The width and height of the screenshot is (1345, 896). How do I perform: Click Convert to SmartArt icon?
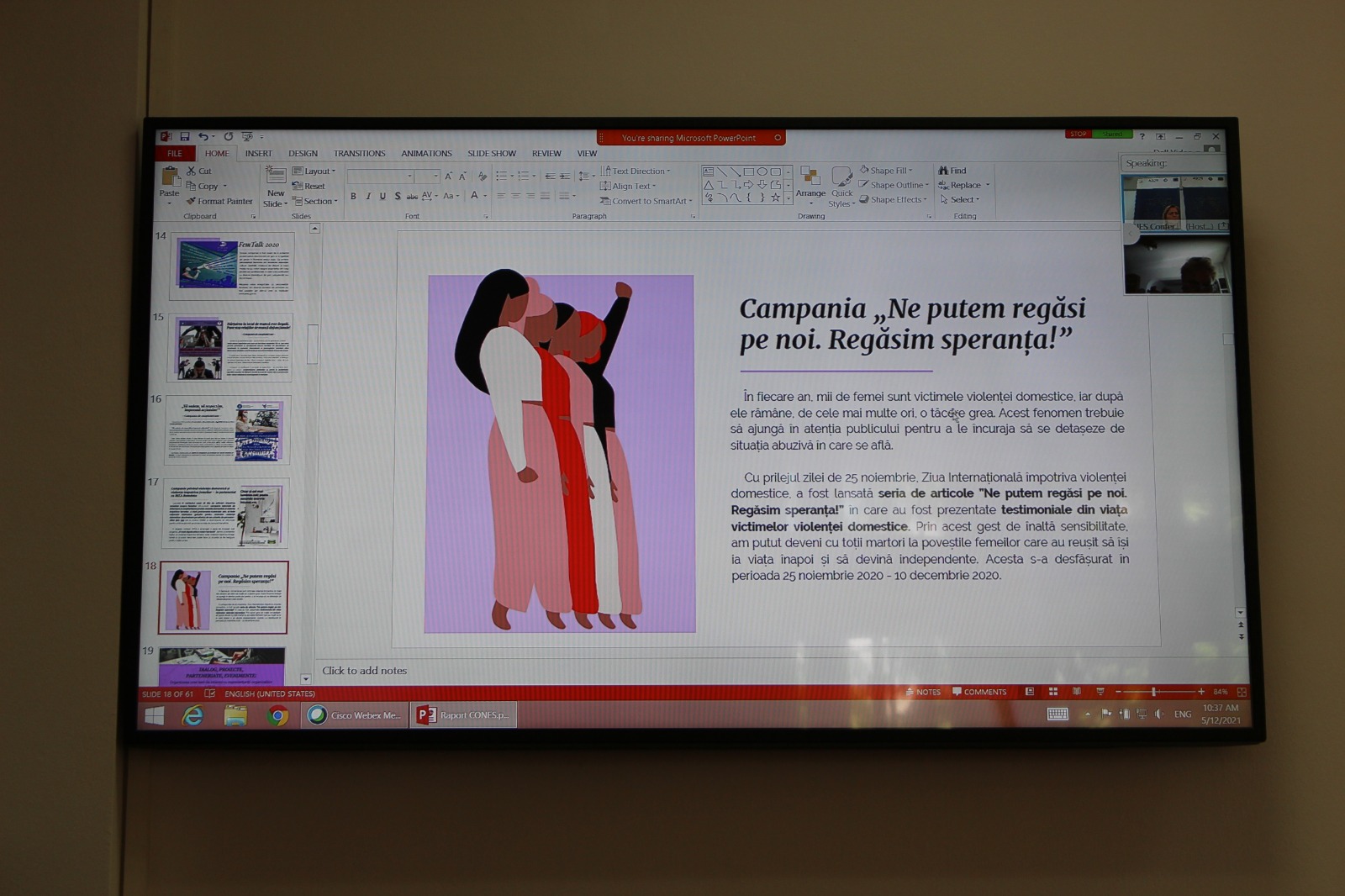[604, 201]
